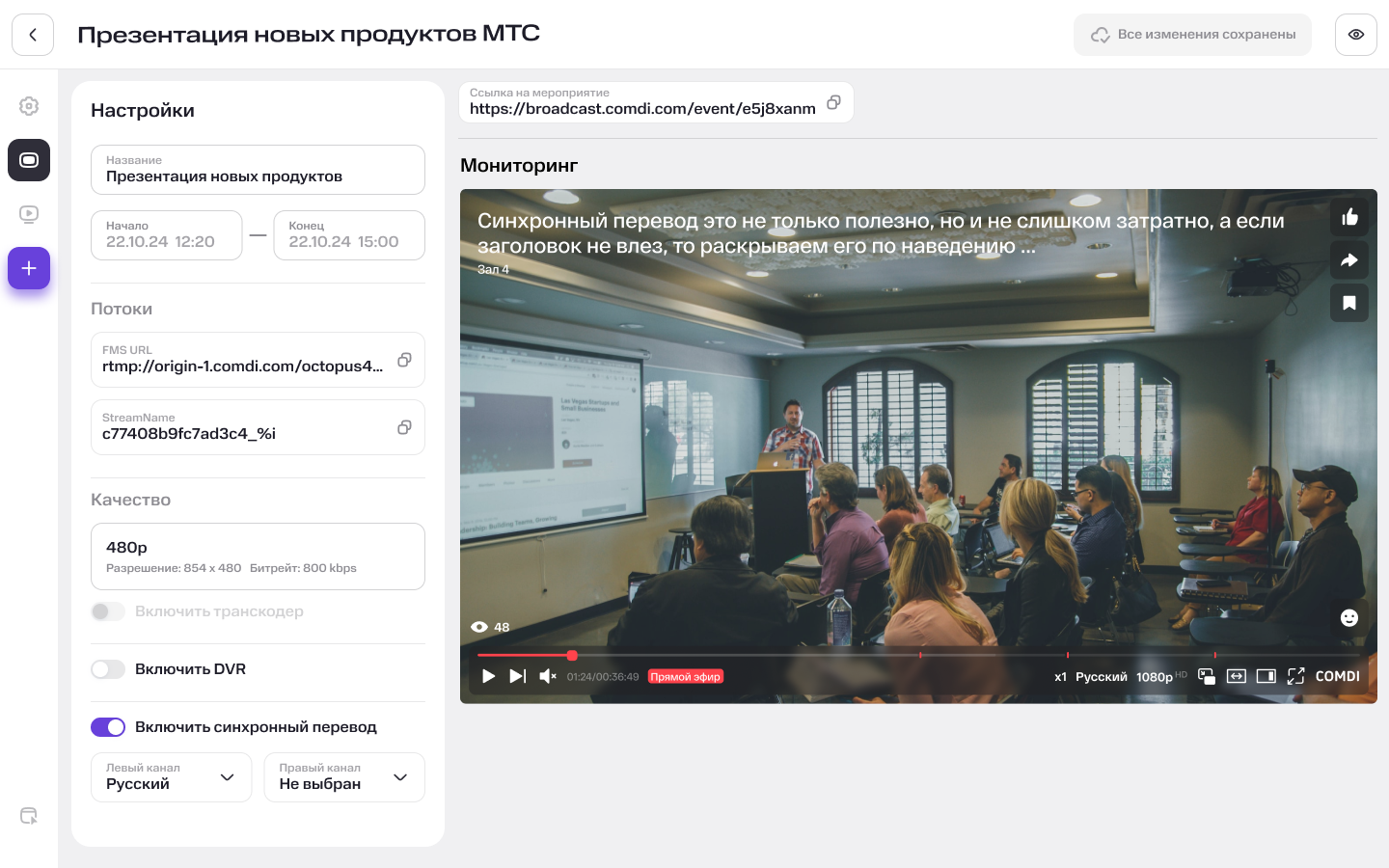The height and width of the screenshot is (868, 1389).
Task: Open the bottom sidebar recordings icon
Action: point(29,816)
